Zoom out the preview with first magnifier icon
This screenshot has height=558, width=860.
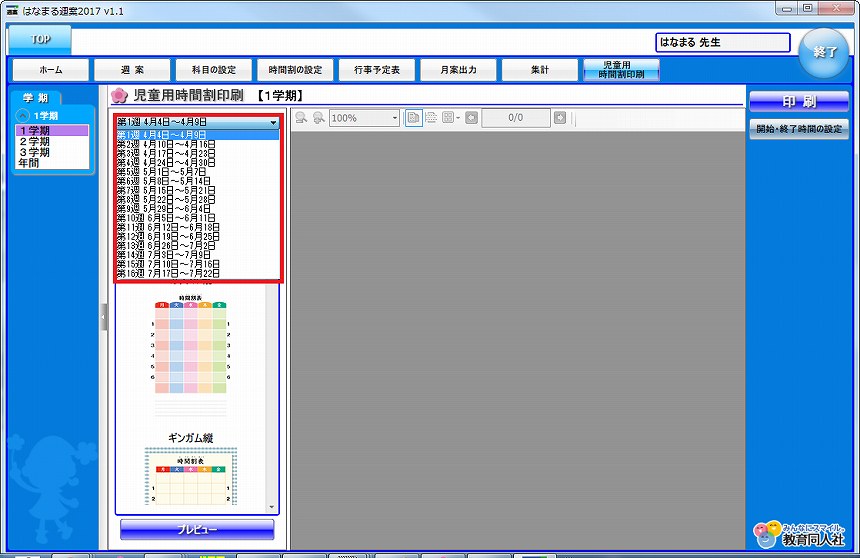pyautogui.click(x=301, y=117)
